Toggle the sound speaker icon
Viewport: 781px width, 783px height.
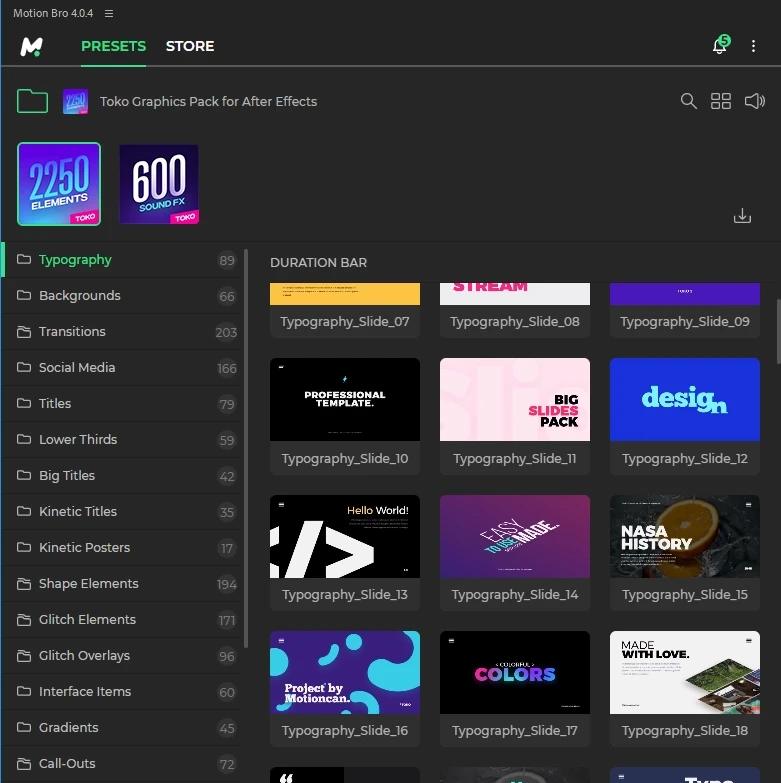pyautogui.click(x=755, y=101)
